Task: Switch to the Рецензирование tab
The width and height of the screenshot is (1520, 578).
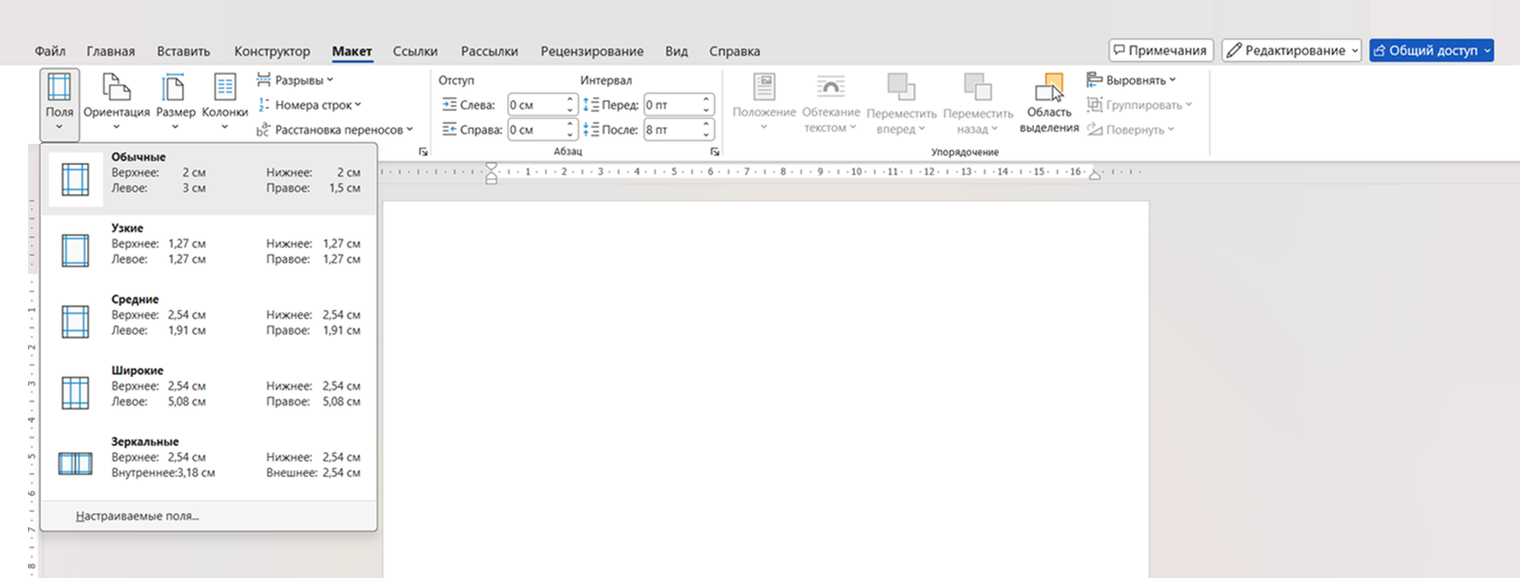Action: tap(592, 51)
